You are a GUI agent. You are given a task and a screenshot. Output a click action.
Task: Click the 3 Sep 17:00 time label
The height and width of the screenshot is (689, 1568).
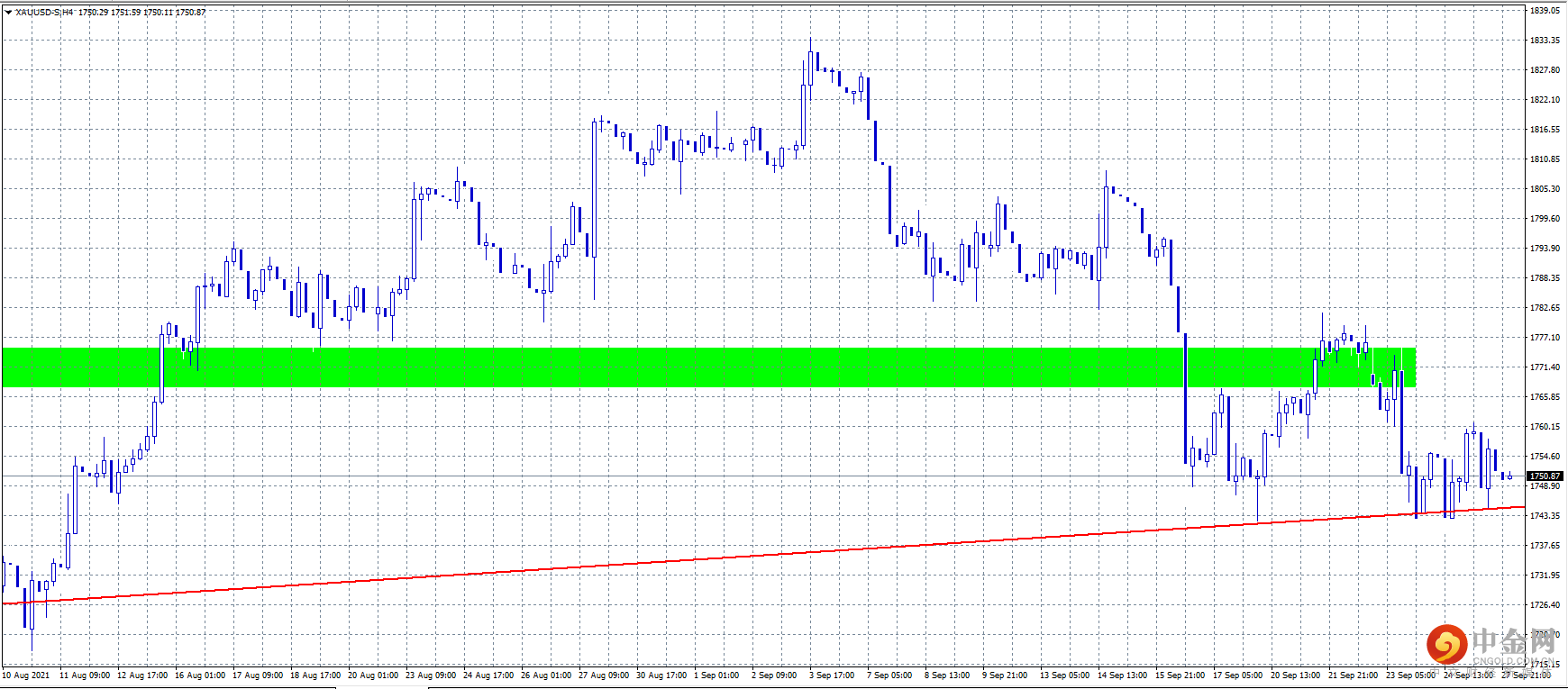pos(832,675)
